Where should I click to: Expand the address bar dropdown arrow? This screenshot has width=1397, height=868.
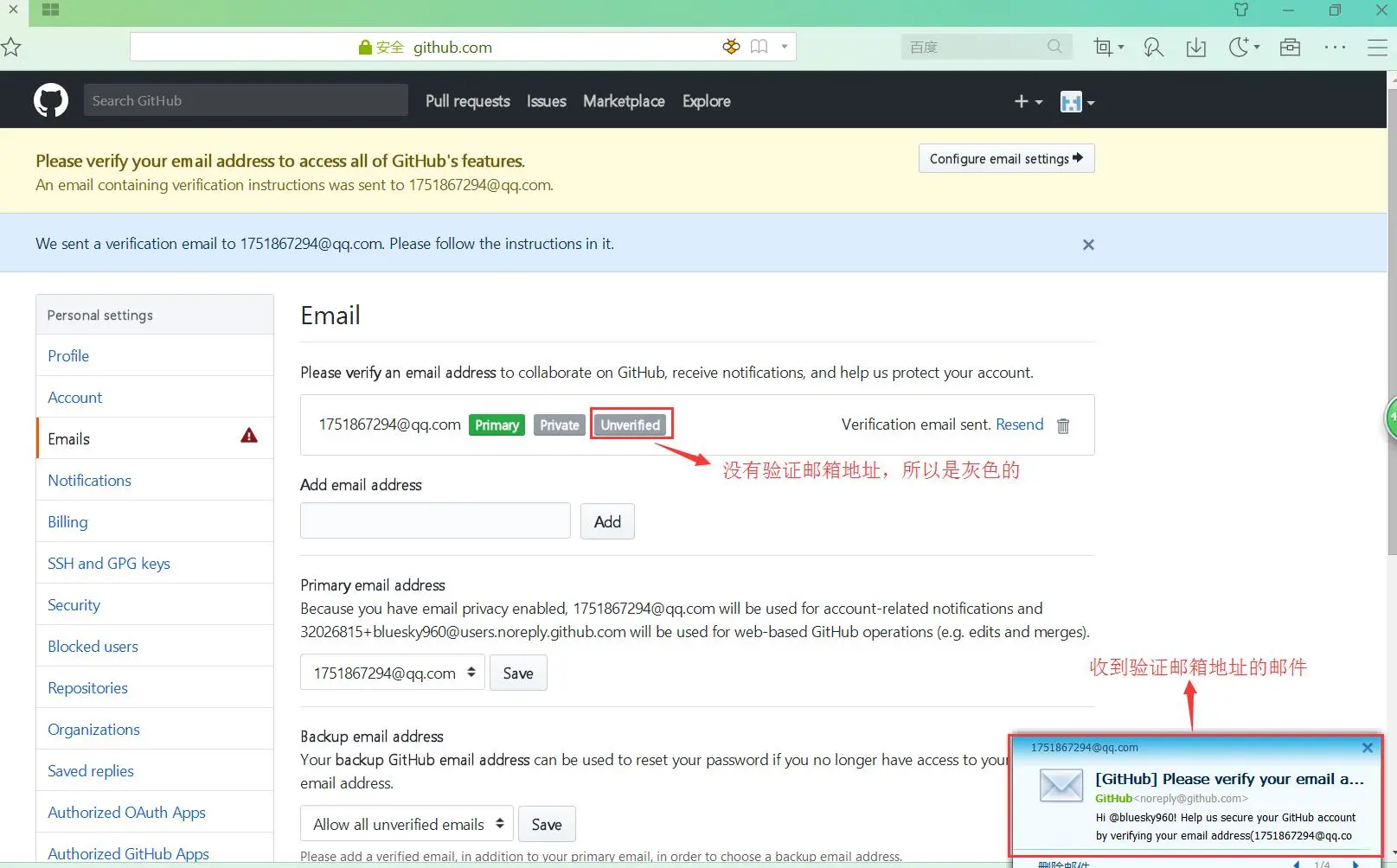point(785,47)
